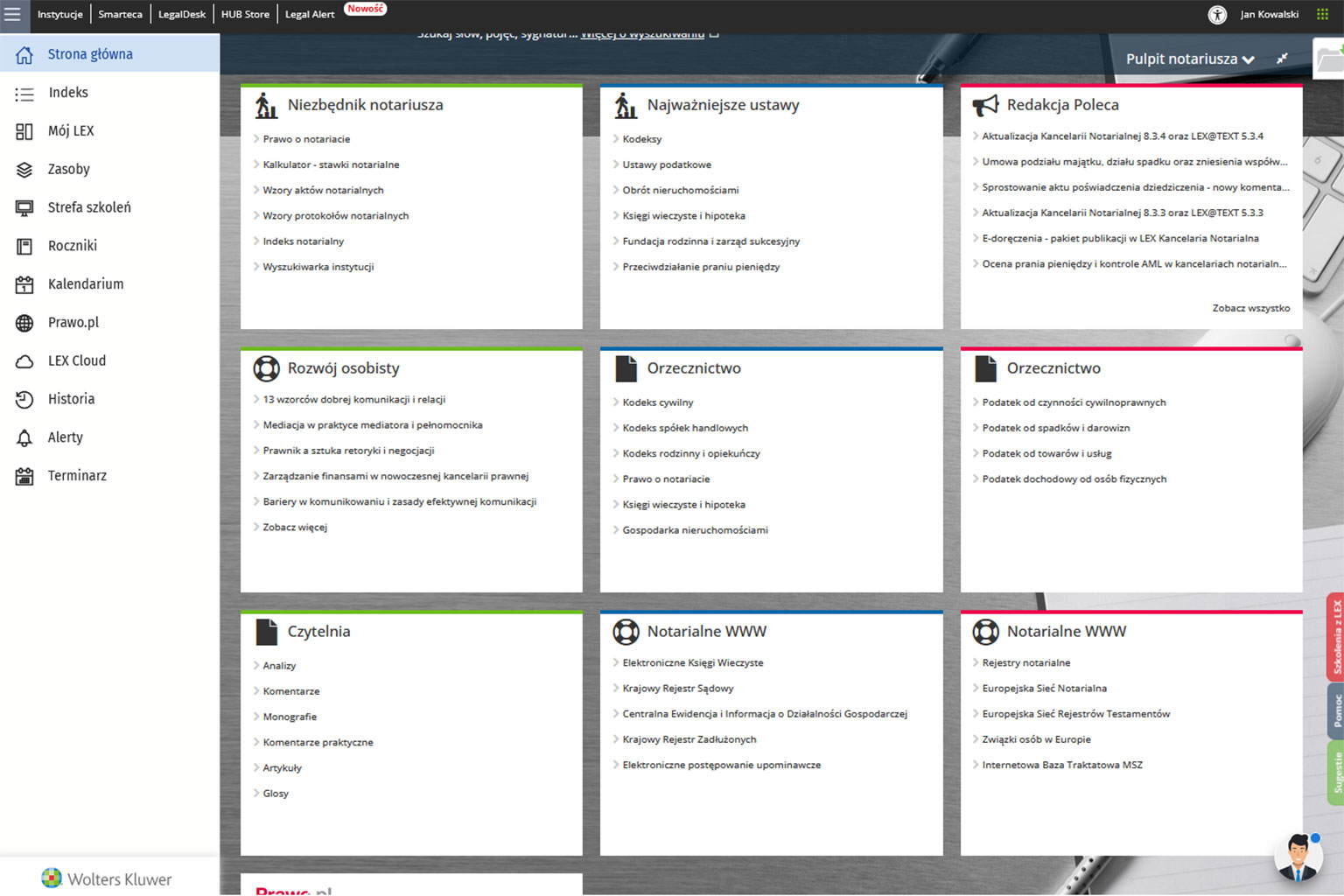This screenshot has width=1344, height=896.
Task: Click the hamburger menu icon
Action: 12,14
